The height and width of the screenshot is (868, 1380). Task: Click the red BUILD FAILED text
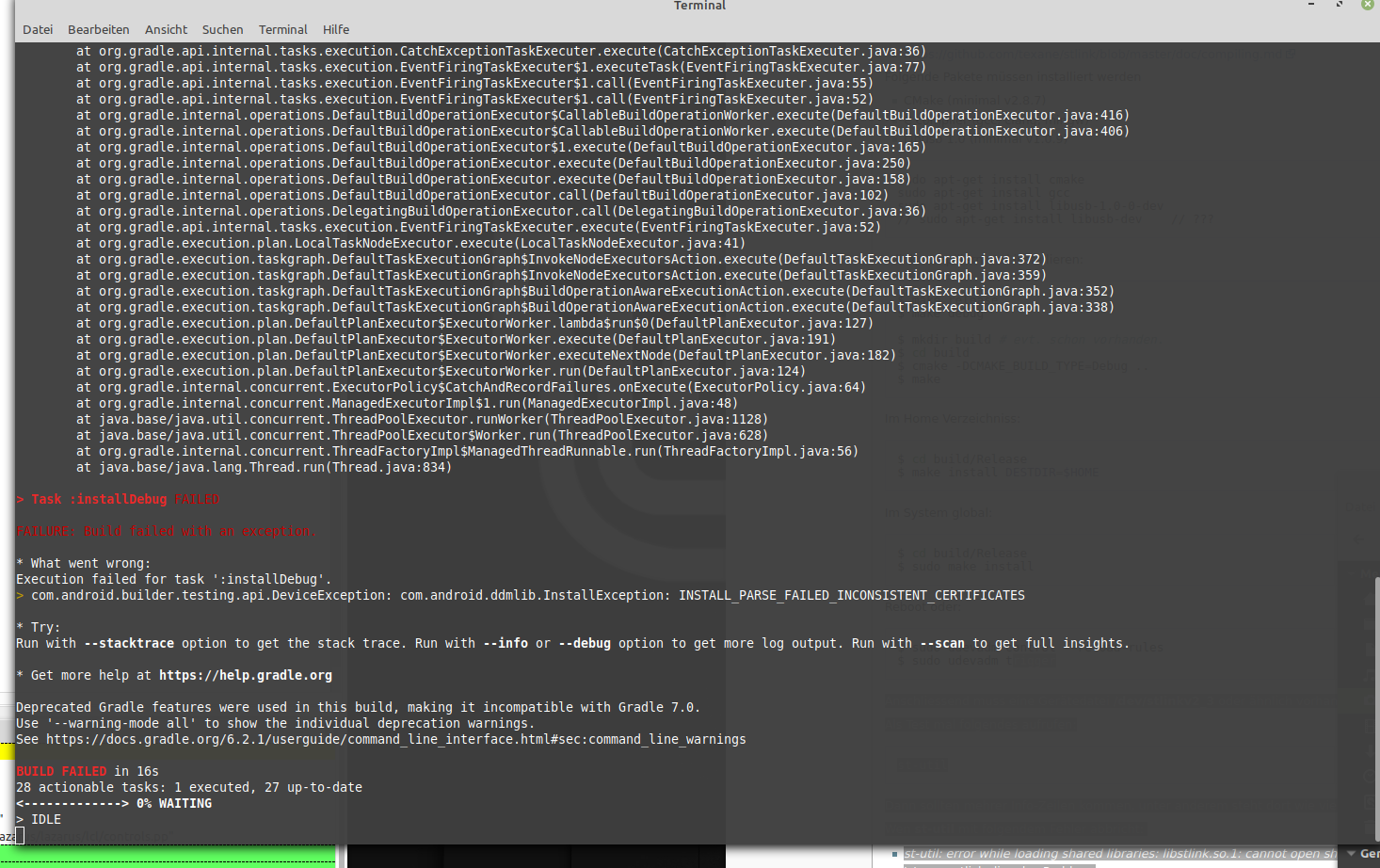pos(60,771)
